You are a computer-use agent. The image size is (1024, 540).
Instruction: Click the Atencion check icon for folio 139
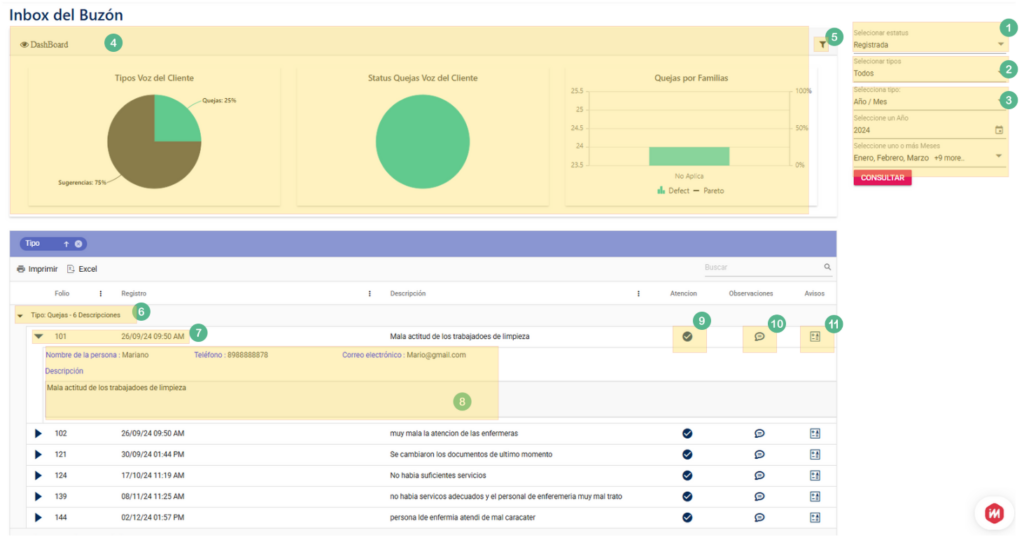687,497
